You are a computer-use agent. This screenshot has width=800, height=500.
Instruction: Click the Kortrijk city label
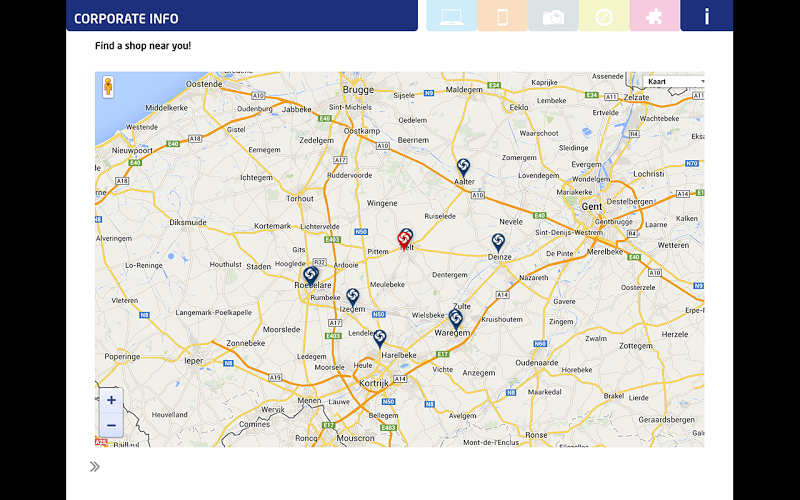pos(374,383)
